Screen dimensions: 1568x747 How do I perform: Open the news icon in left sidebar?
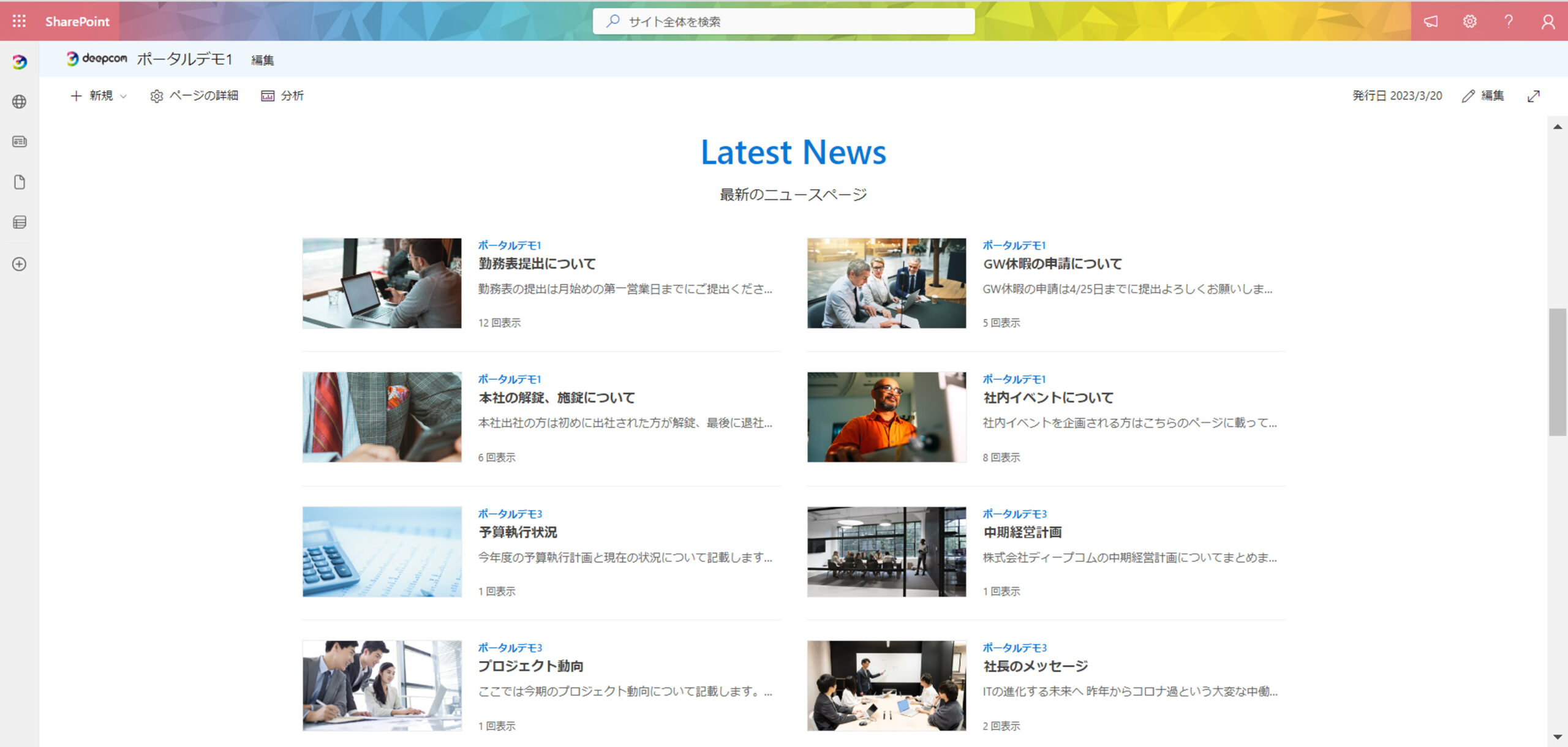[19, 142]
